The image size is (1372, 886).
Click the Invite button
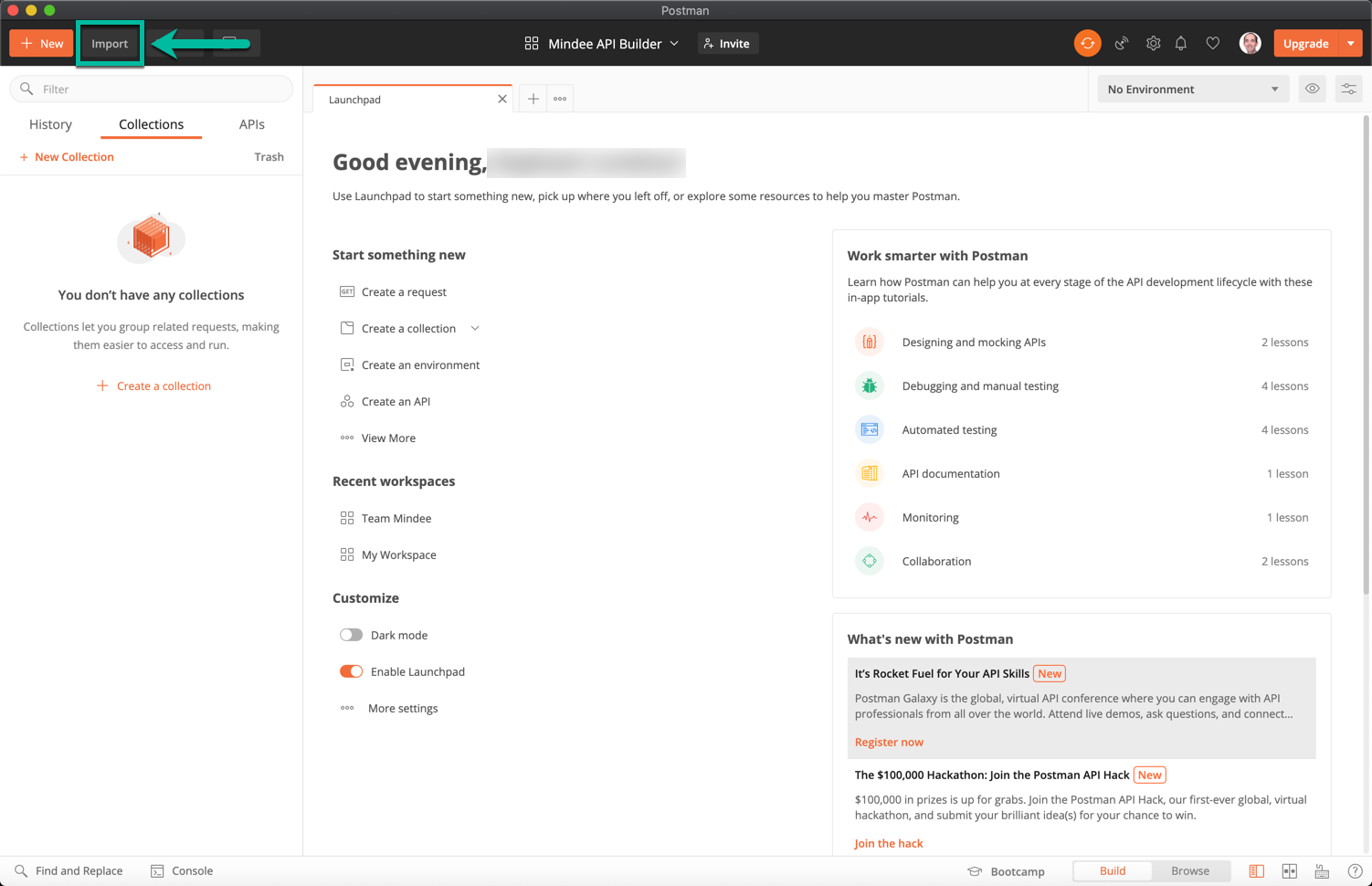click(728, 43)
